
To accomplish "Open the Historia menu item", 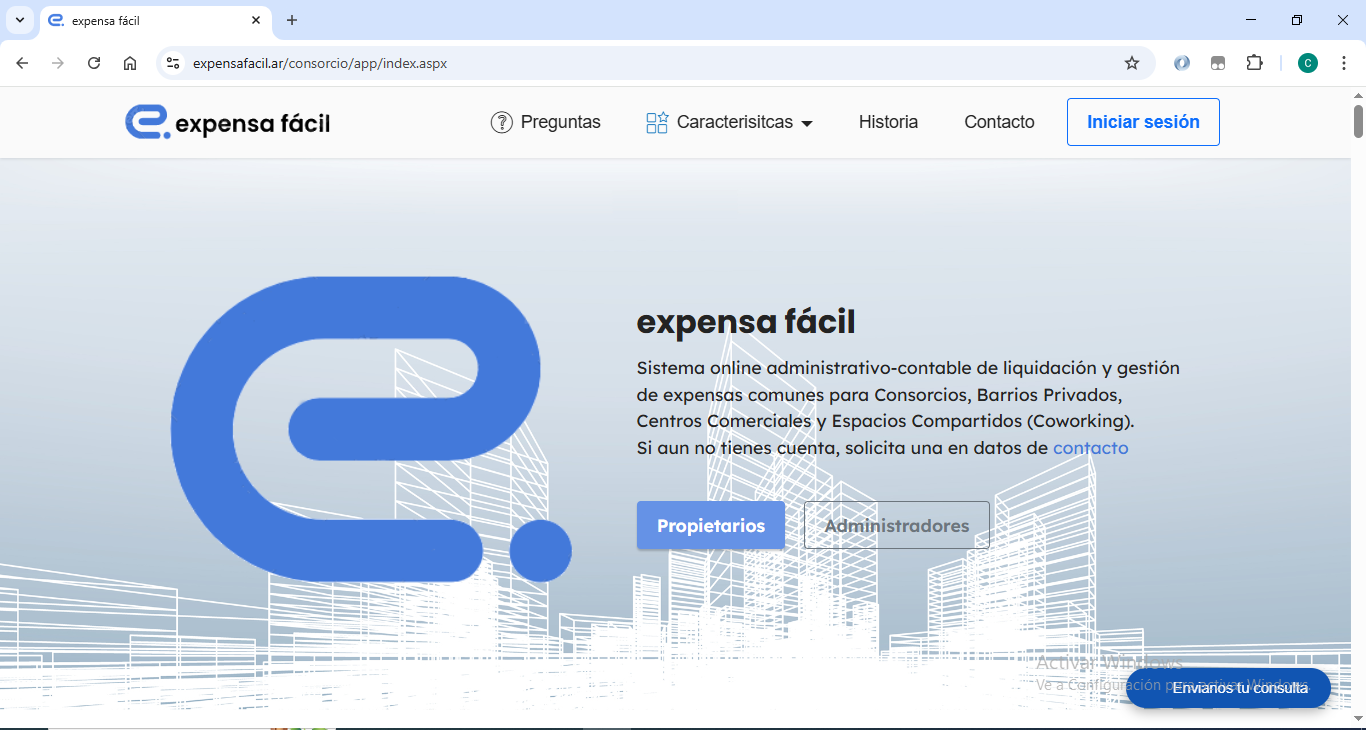I will click(888, 122).
